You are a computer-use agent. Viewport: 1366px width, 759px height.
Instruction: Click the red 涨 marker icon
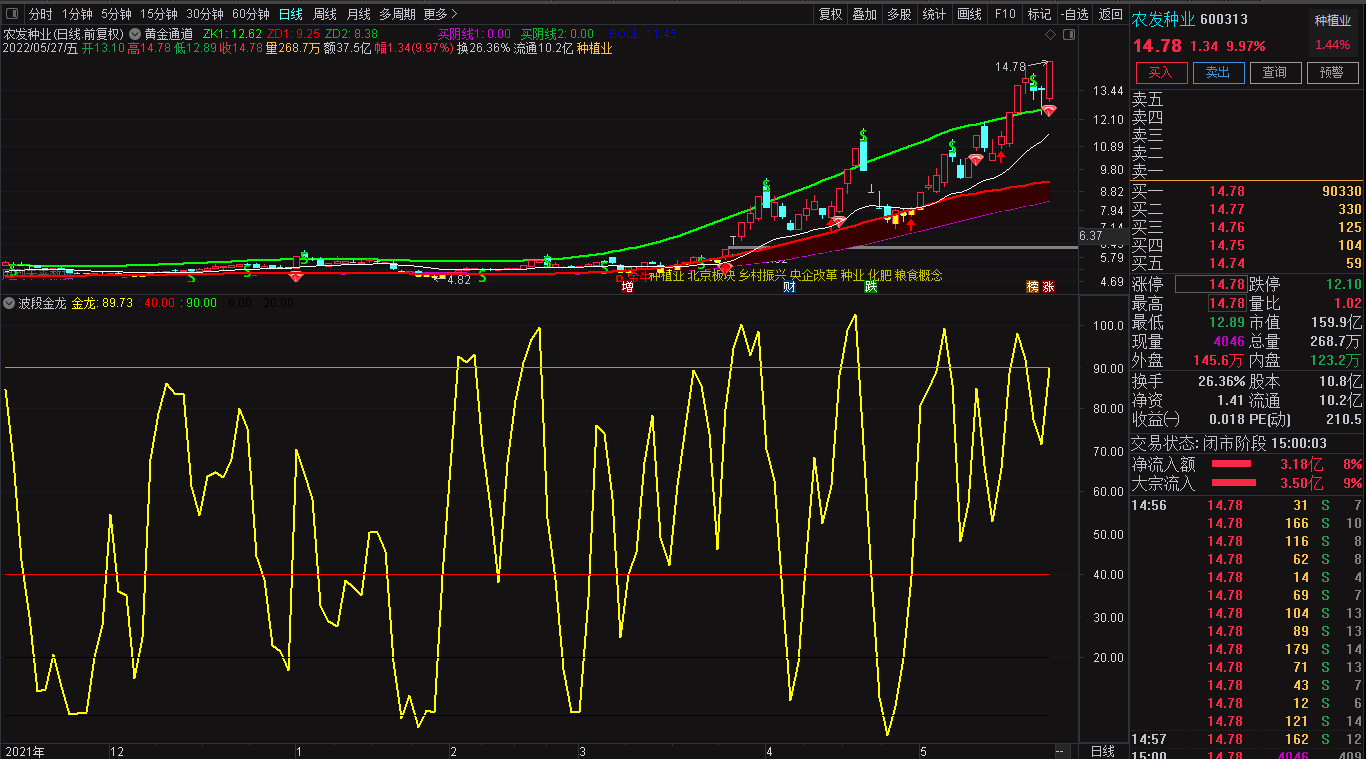[1049, 287]
